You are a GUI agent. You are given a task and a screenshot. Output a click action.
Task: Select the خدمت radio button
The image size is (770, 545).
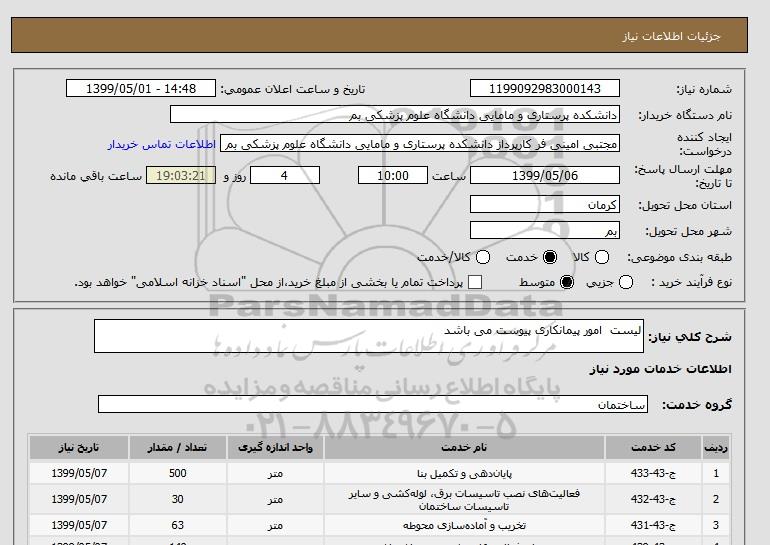550,257
